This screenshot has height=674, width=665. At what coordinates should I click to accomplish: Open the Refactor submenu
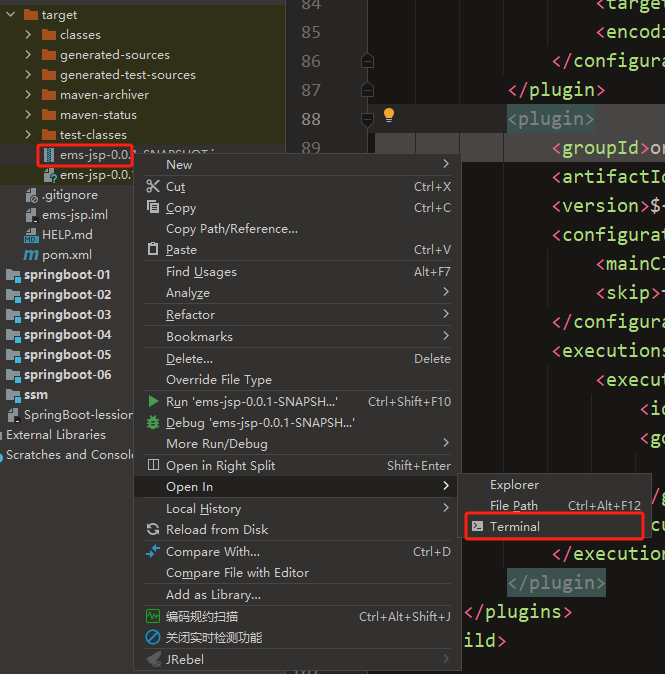[297, 315]
